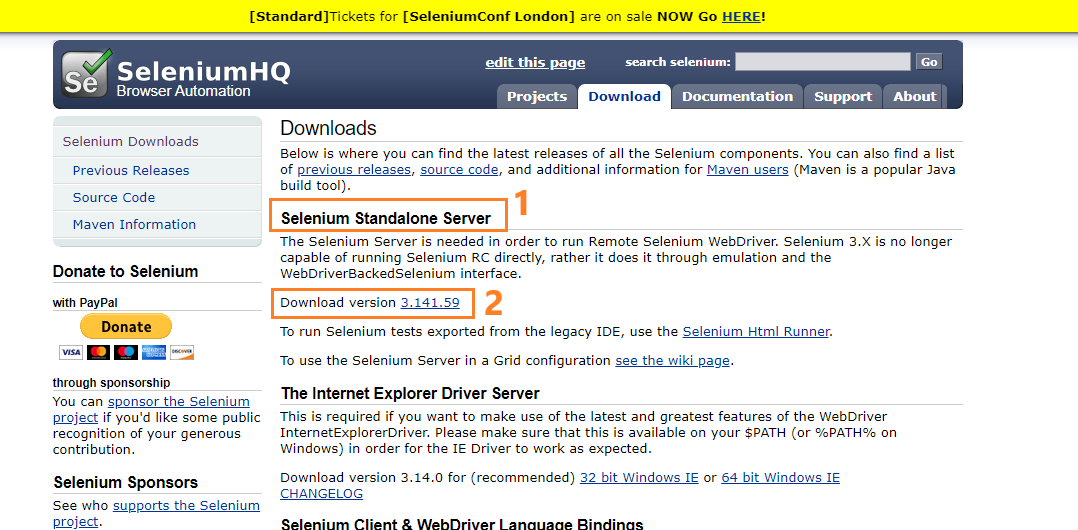Click the PayPal Donate button
The height and width of the screenshot is (530, 1078).
[126, 326]
